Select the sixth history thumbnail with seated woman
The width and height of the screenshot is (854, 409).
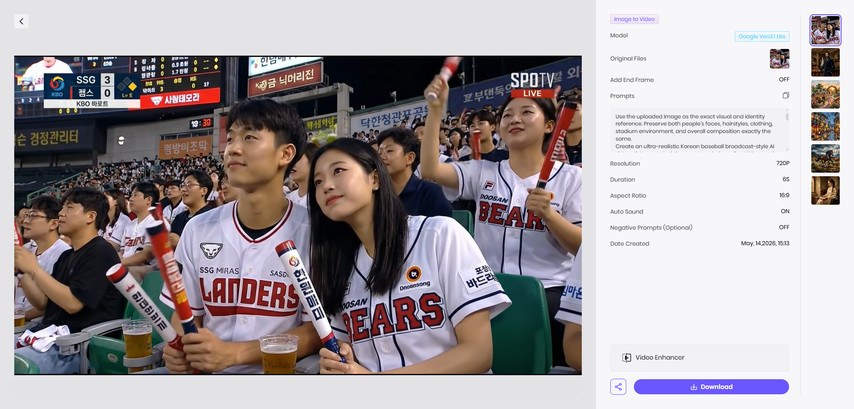point(825,190)
